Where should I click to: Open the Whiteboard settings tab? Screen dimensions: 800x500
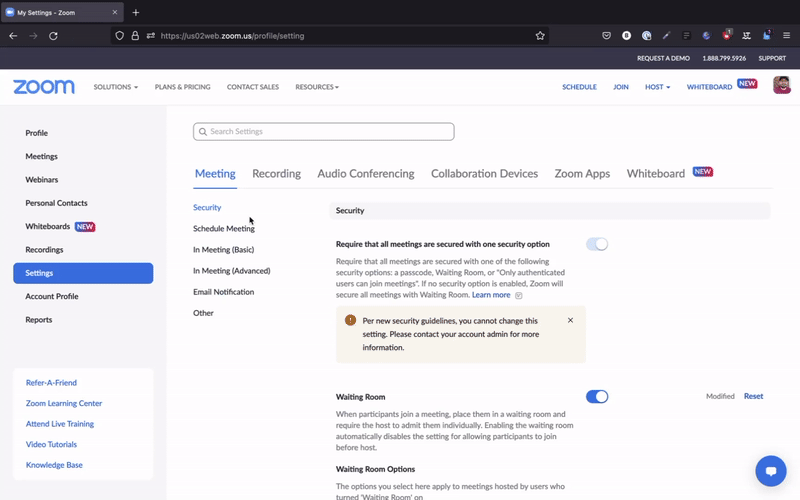pyautogui.click(x=656, y=174)
